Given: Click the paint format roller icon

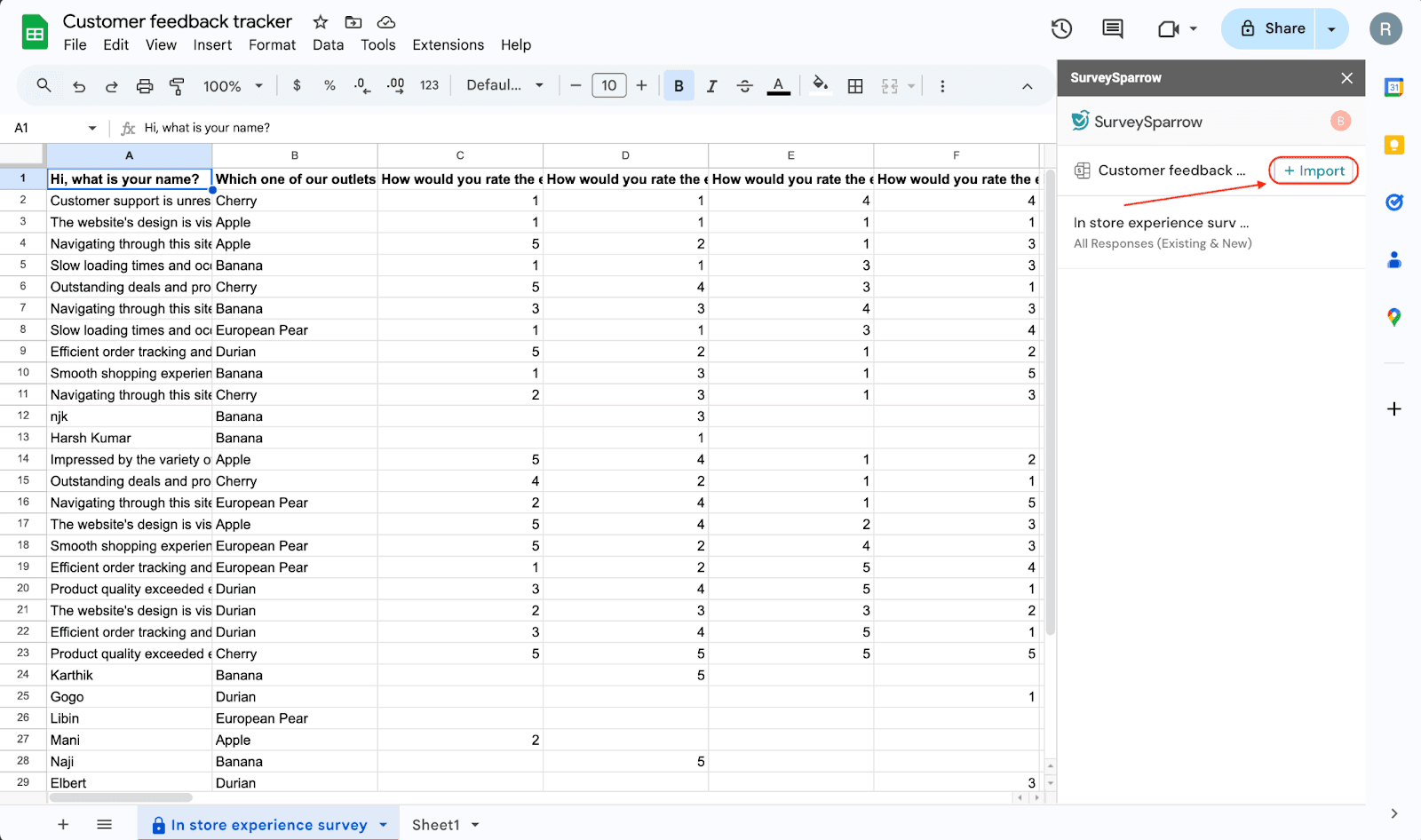Looking at the screenshot, I should (x=177, y=86).
